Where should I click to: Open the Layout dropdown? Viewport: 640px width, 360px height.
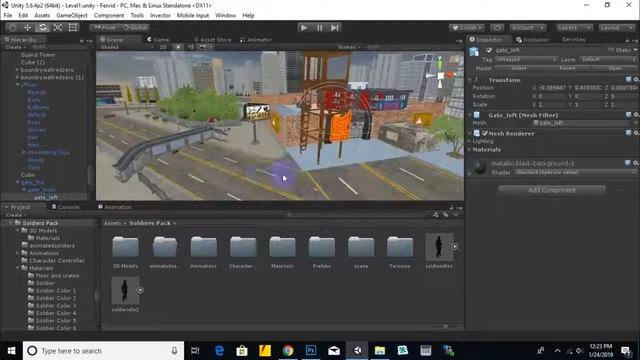pos(616,27)
